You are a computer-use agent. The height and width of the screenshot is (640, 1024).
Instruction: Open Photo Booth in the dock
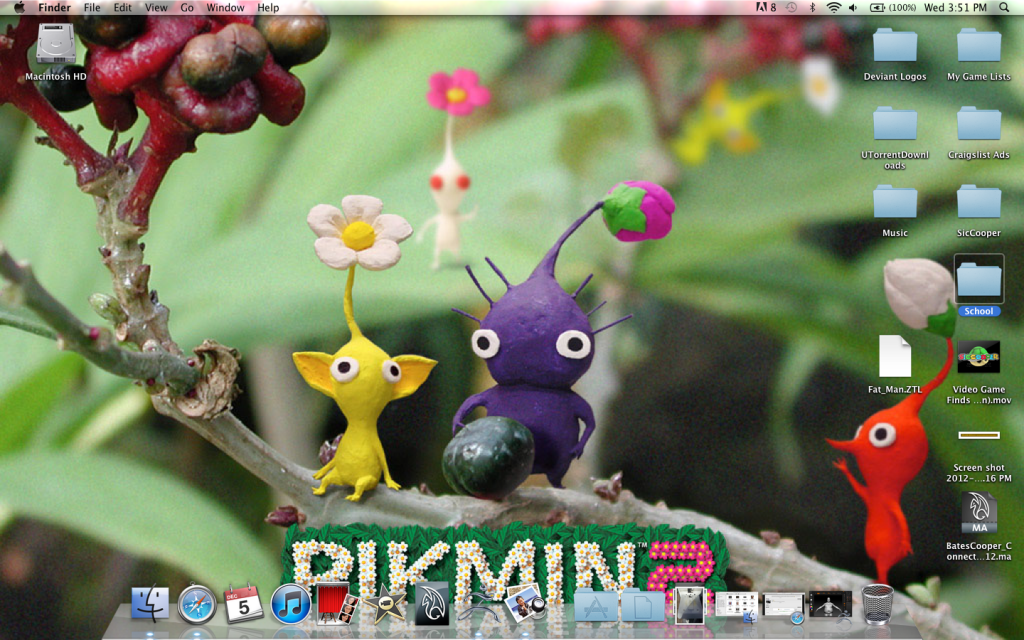pyautogui.click(x=337, y=604)
